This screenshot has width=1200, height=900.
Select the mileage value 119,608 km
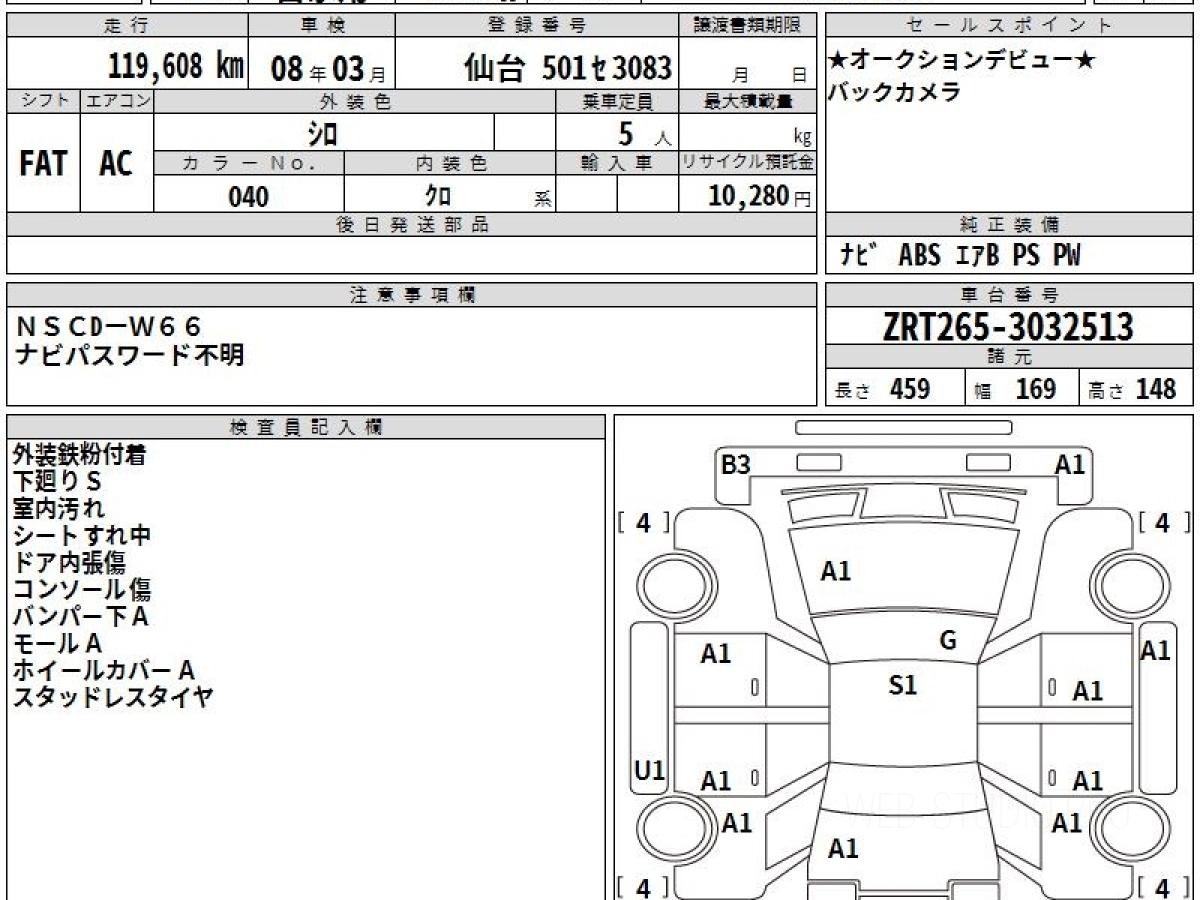click(x=176, y=67)
